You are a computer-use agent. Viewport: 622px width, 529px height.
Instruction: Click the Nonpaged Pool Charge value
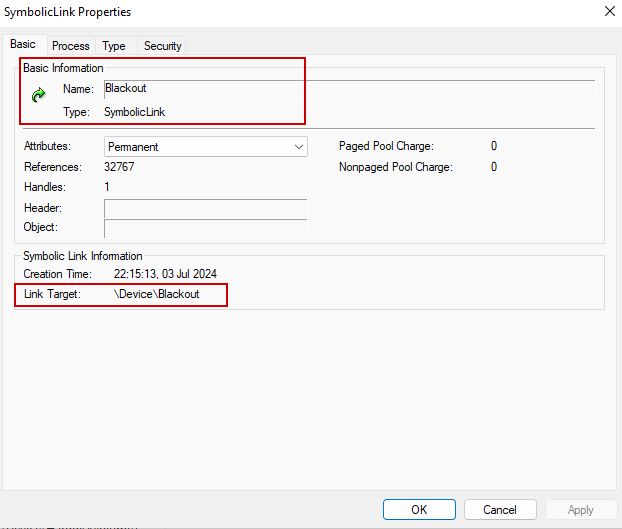pyautogui.click(x=494, y=167)
